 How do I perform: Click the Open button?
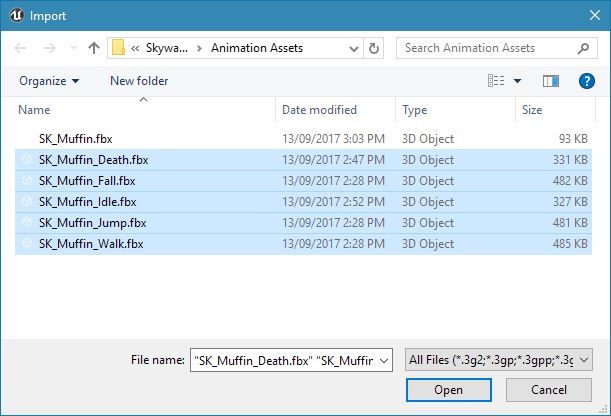(x=449, y=390)
